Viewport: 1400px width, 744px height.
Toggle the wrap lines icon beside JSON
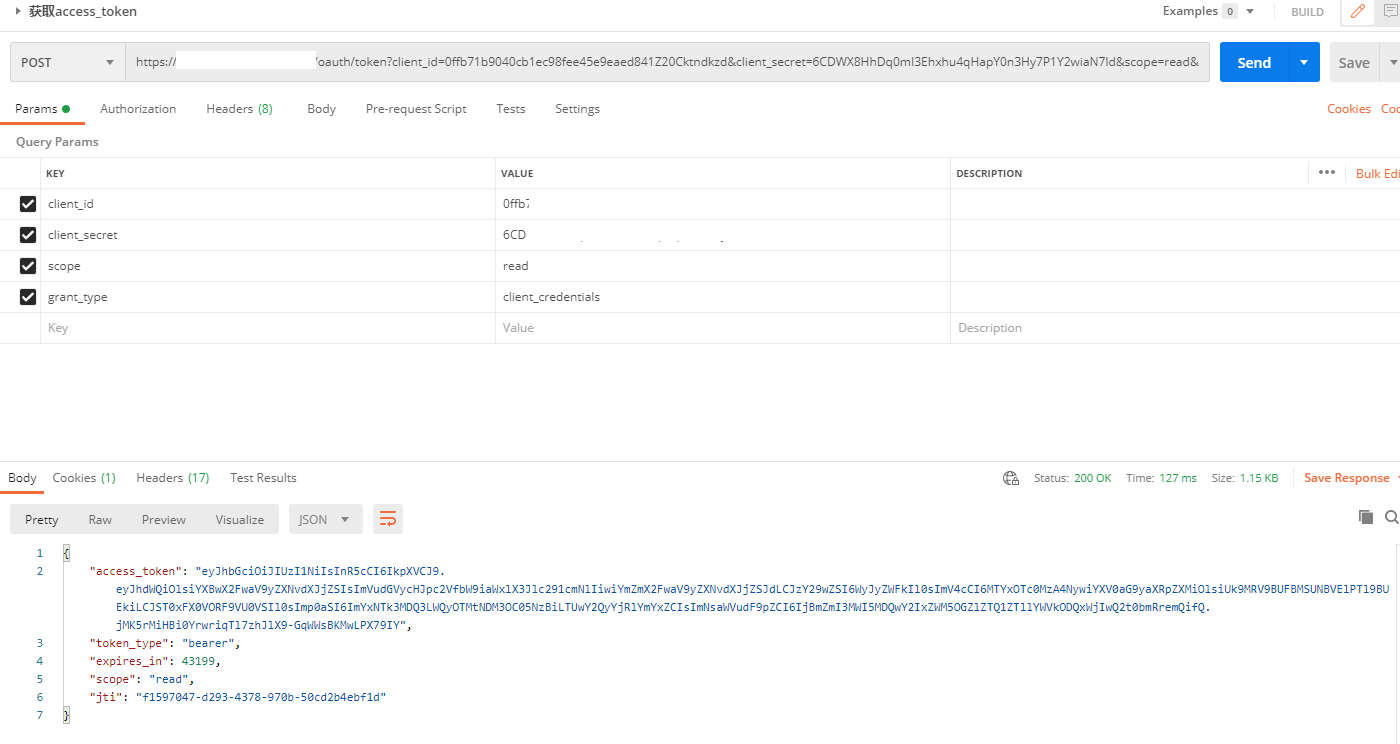point(387,519)
